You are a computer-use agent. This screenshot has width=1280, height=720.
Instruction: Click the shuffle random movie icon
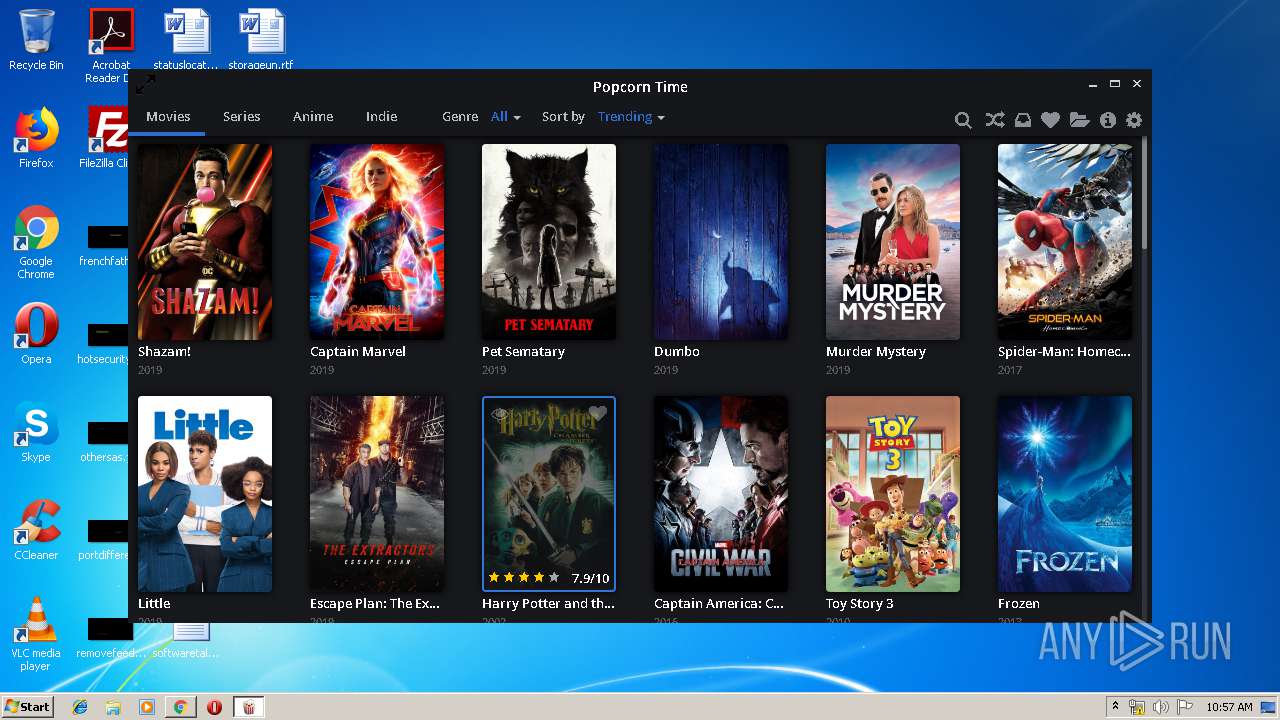click(x=994, y=120)
